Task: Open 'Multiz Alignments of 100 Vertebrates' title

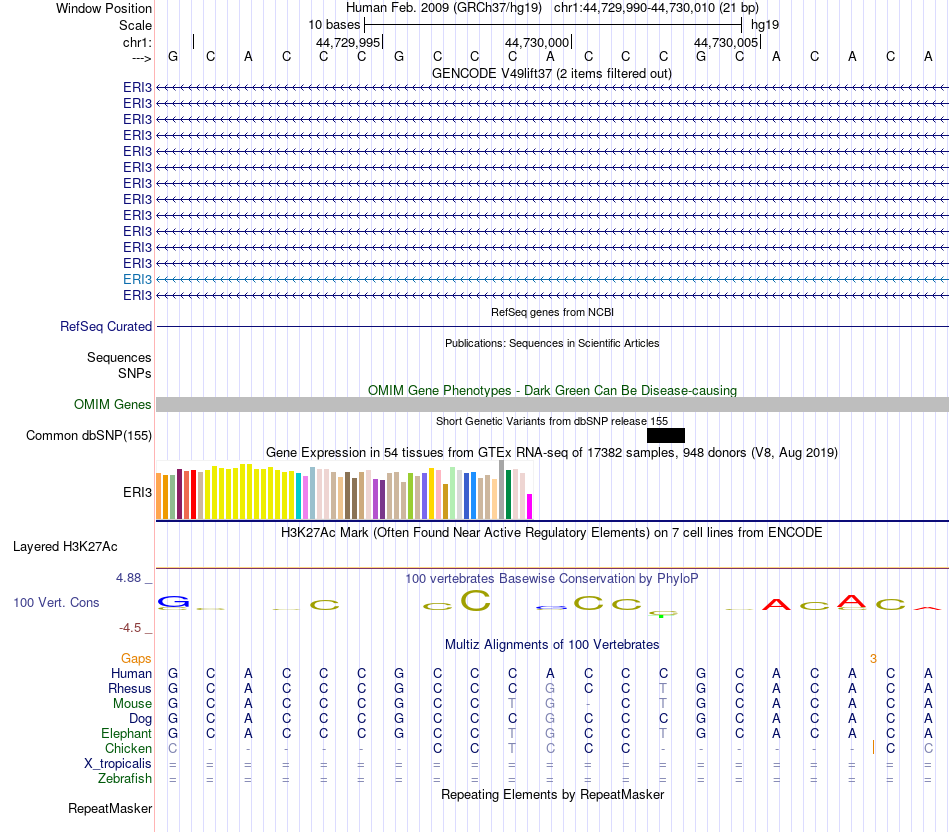Action: click(x=552, y=645)
